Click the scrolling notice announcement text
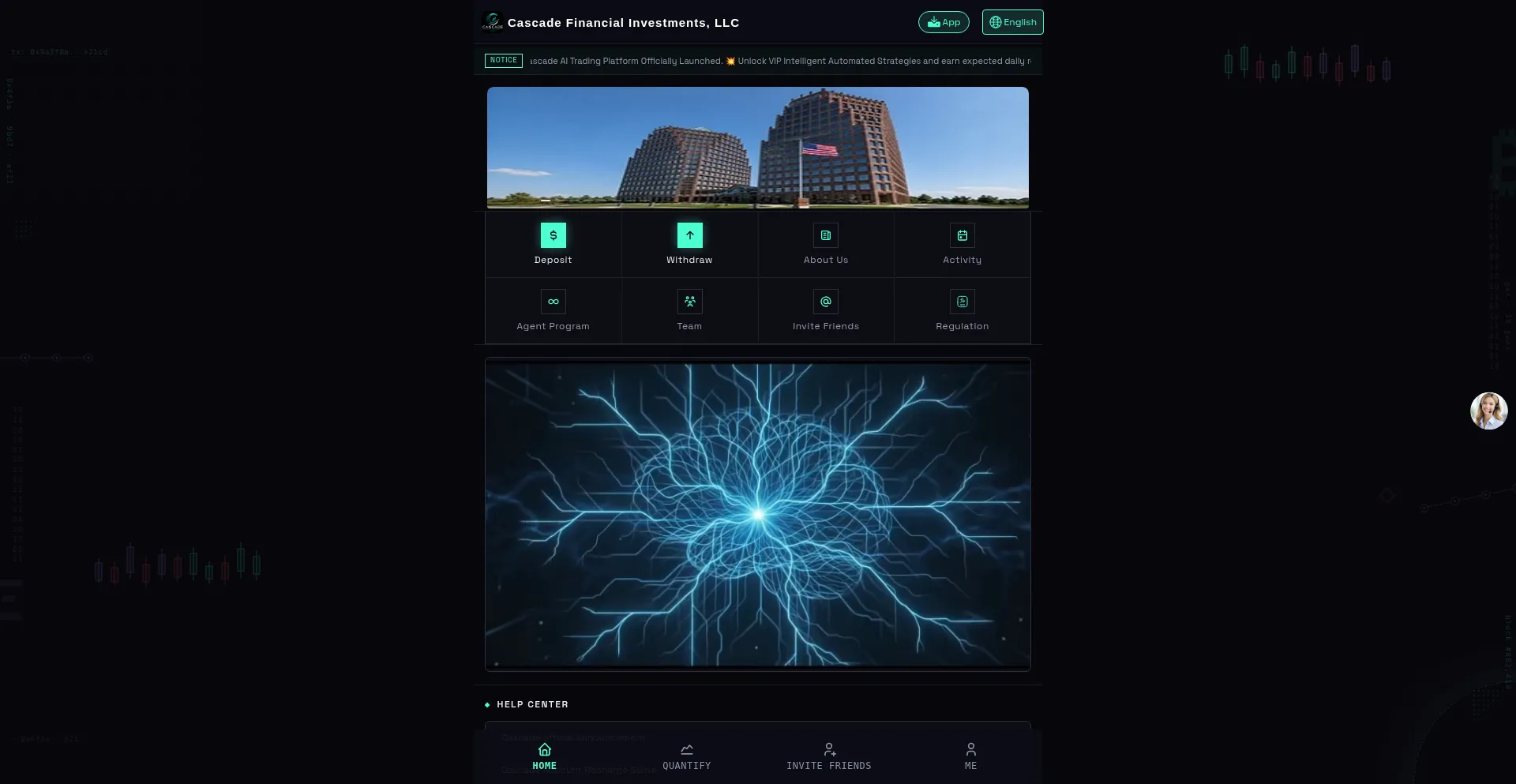This screenshot has width=1516, height=784. coord(780,61)
